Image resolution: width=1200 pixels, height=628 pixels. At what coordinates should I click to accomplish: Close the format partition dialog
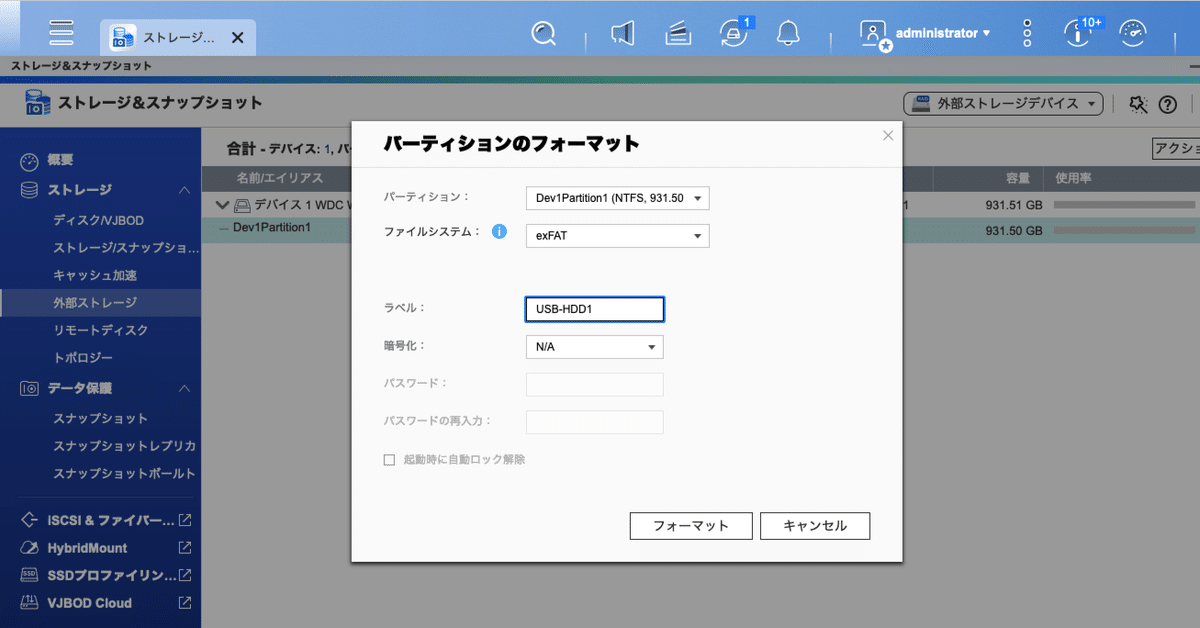pos(888,135)
